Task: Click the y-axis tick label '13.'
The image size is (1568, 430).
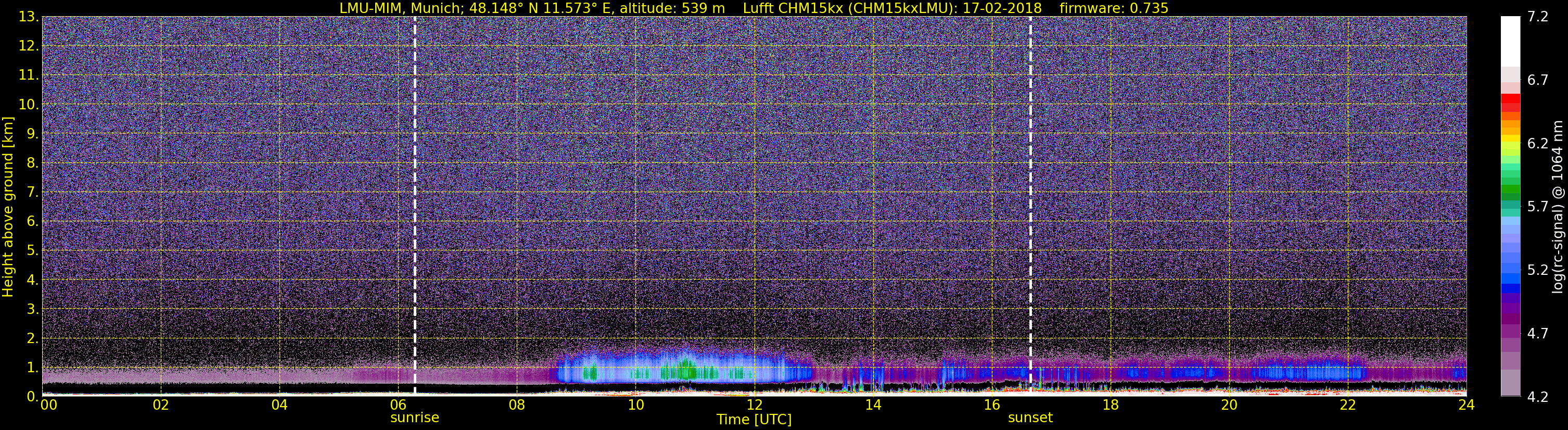Action: coord(28,17)
